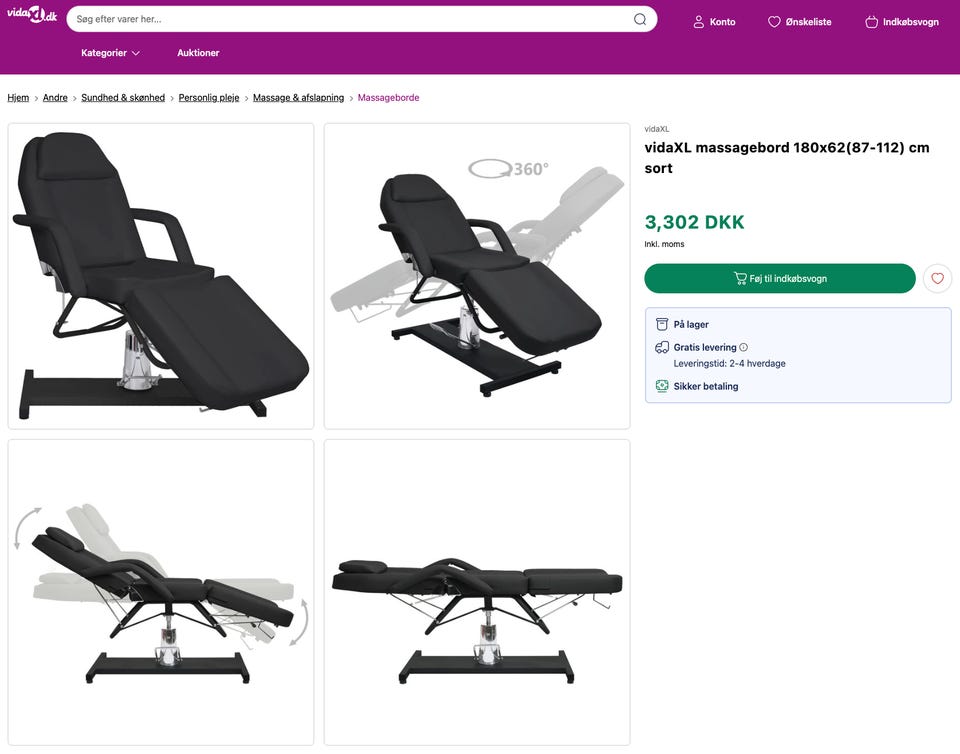Open the fully flat massage table image
This screenshot has height=754, width=960.
click(x=477, y=592)
